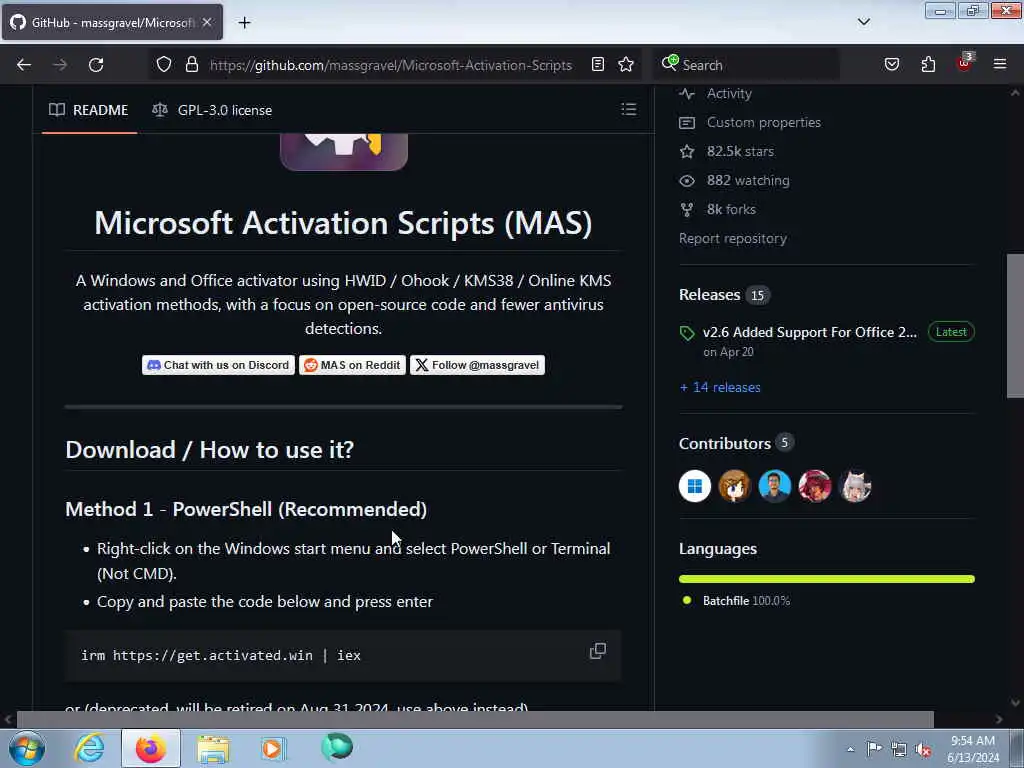The image size is (1024, 768).
Task: Open the Activity link
Action: (x=729, y=93)
